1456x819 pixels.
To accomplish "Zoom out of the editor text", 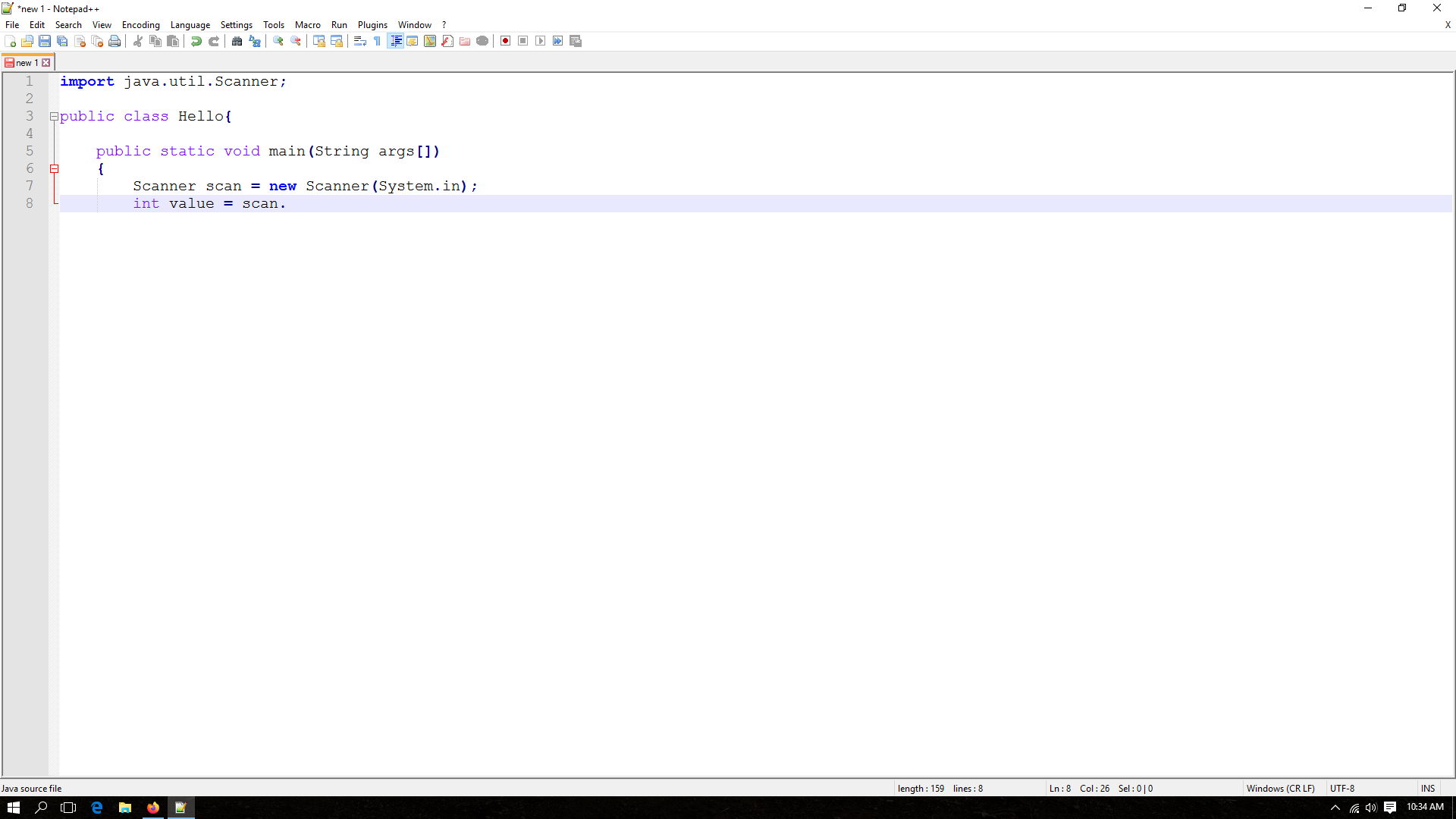I will coord(296,41).
